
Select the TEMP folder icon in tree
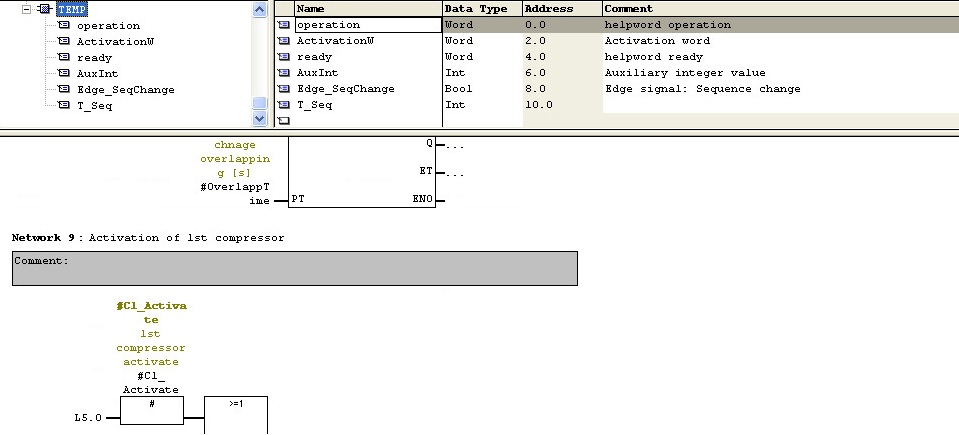44,9
